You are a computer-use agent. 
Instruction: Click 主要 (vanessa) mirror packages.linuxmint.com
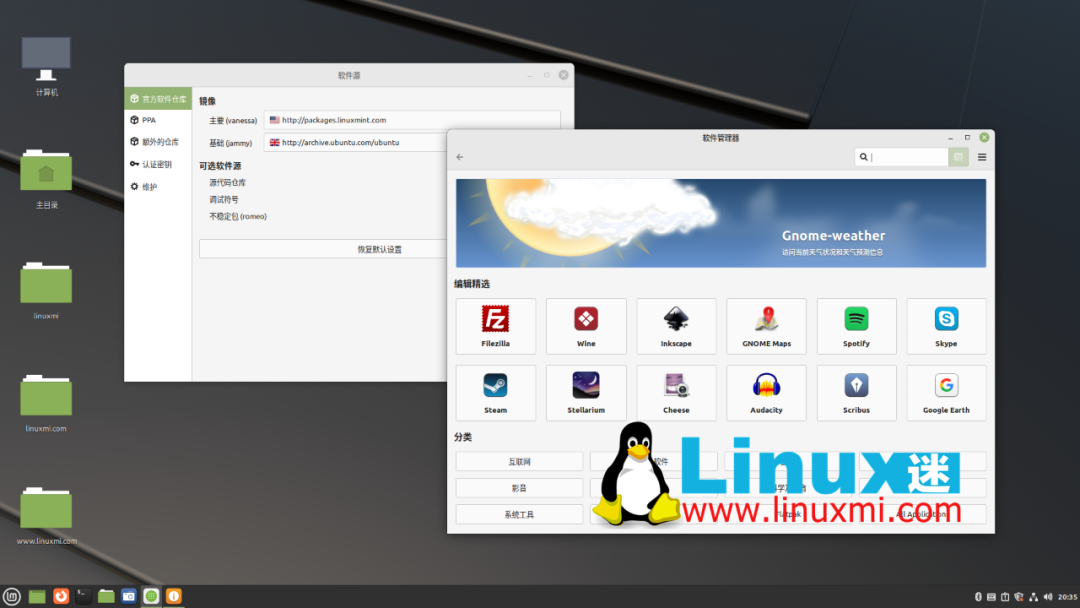coord(412,120)
